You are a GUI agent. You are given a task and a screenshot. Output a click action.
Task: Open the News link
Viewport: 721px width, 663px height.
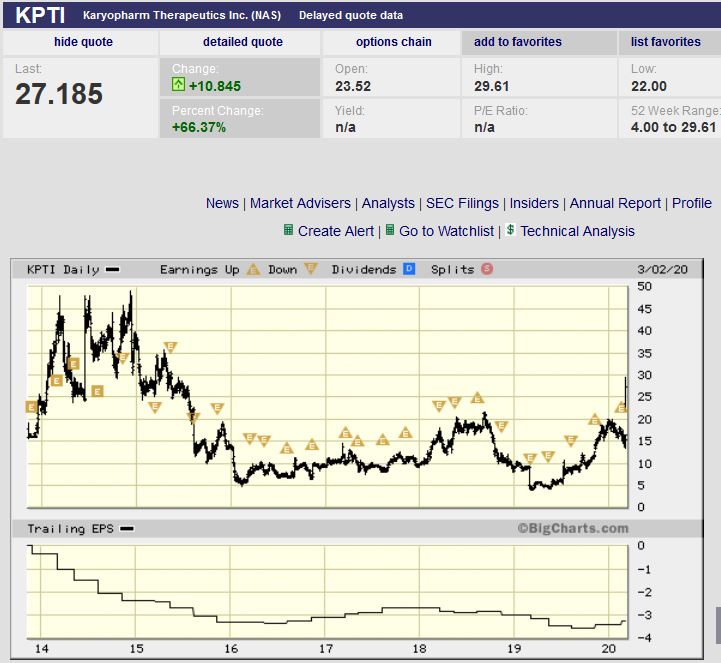pos(222,203)
